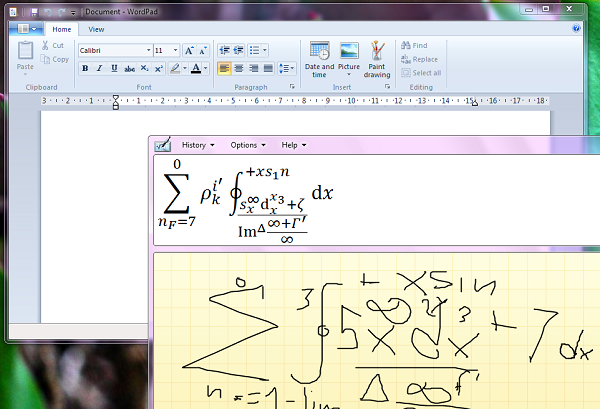Image resolution: width=600 pixels, height=409 pixels.
Task: Click the Decrease indent icon
Action: [x=225, y=50]
